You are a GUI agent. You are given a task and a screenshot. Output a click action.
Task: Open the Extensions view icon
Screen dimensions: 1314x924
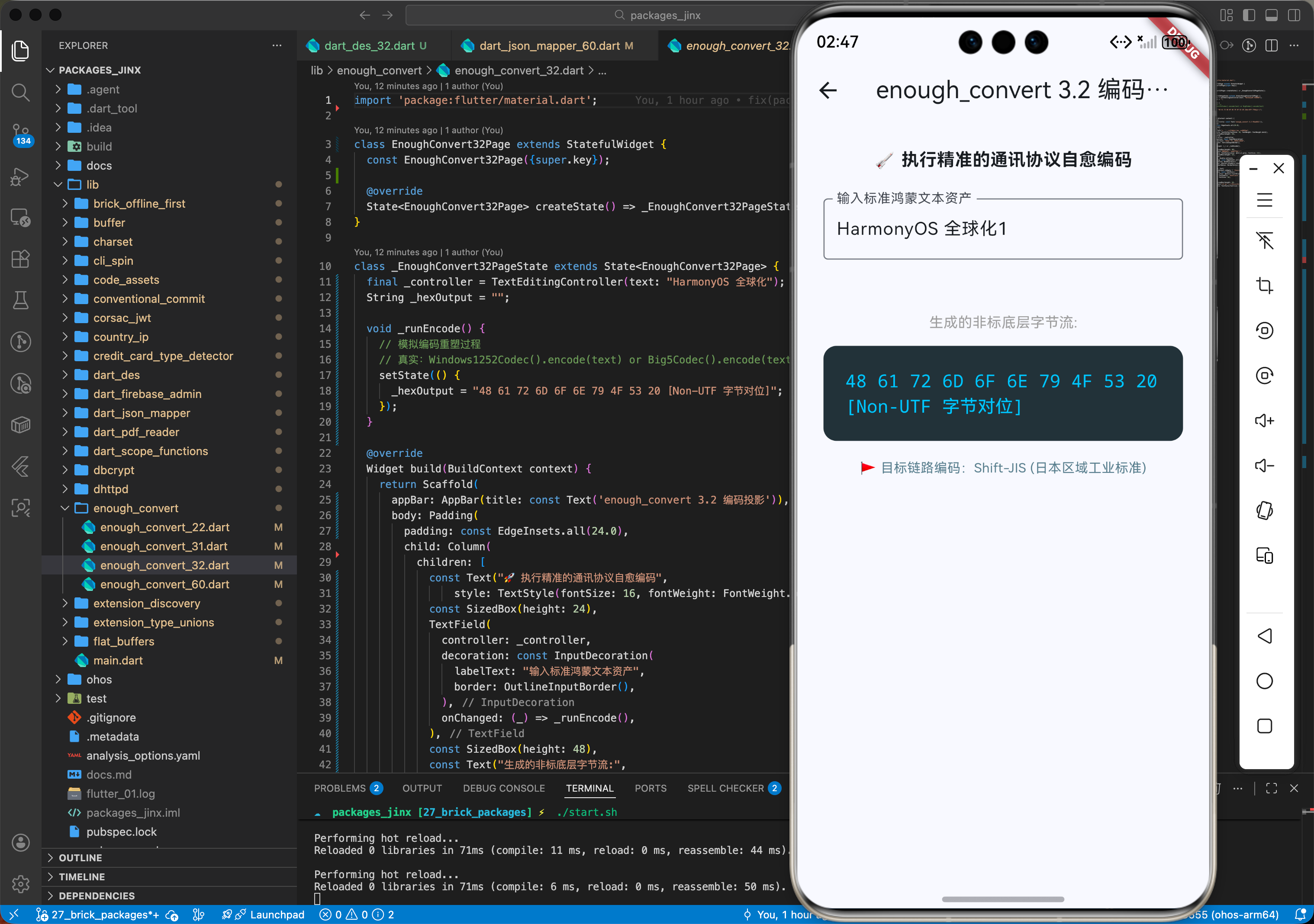pyautogui.click(x=21, y=259)
